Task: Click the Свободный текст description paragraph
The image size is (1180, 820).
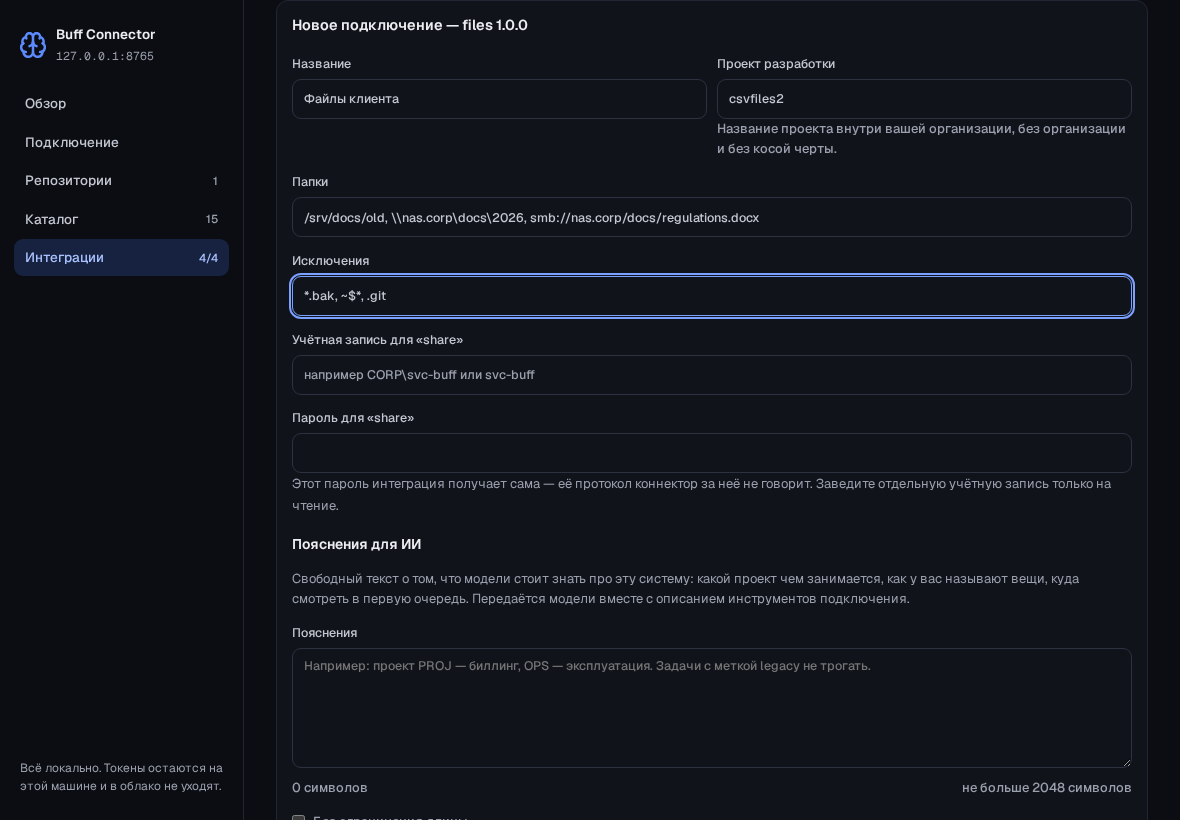Action: pyautogui.click(x=686, y=588)
